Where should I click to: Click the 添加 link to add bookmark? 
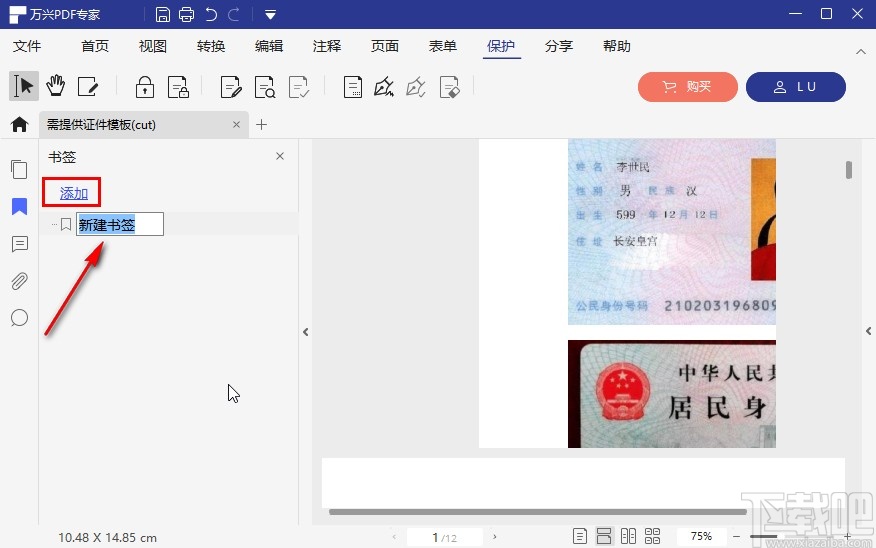click(74, 193)
